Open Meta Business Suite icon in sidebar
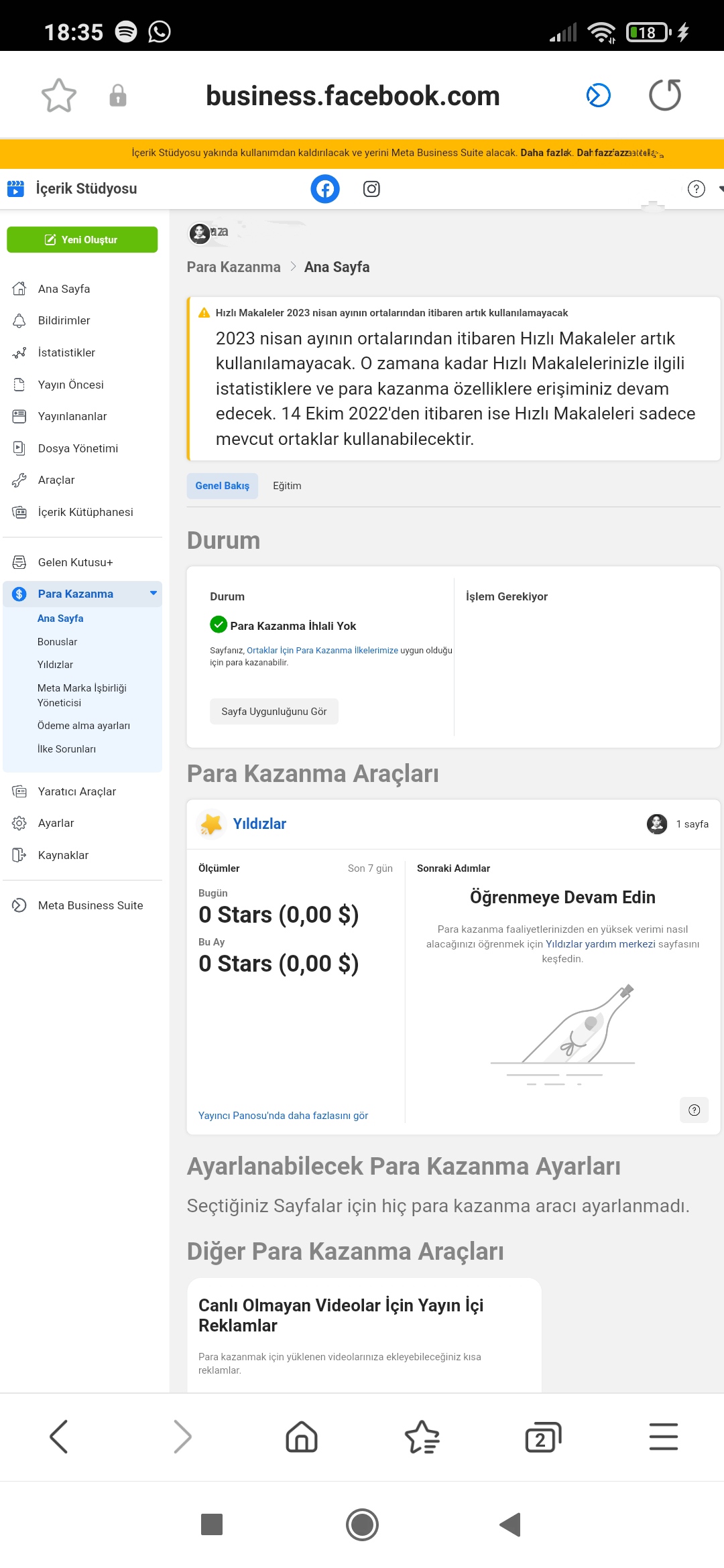This screenshot has width=724, height=1568. click(x=19, y=905)
